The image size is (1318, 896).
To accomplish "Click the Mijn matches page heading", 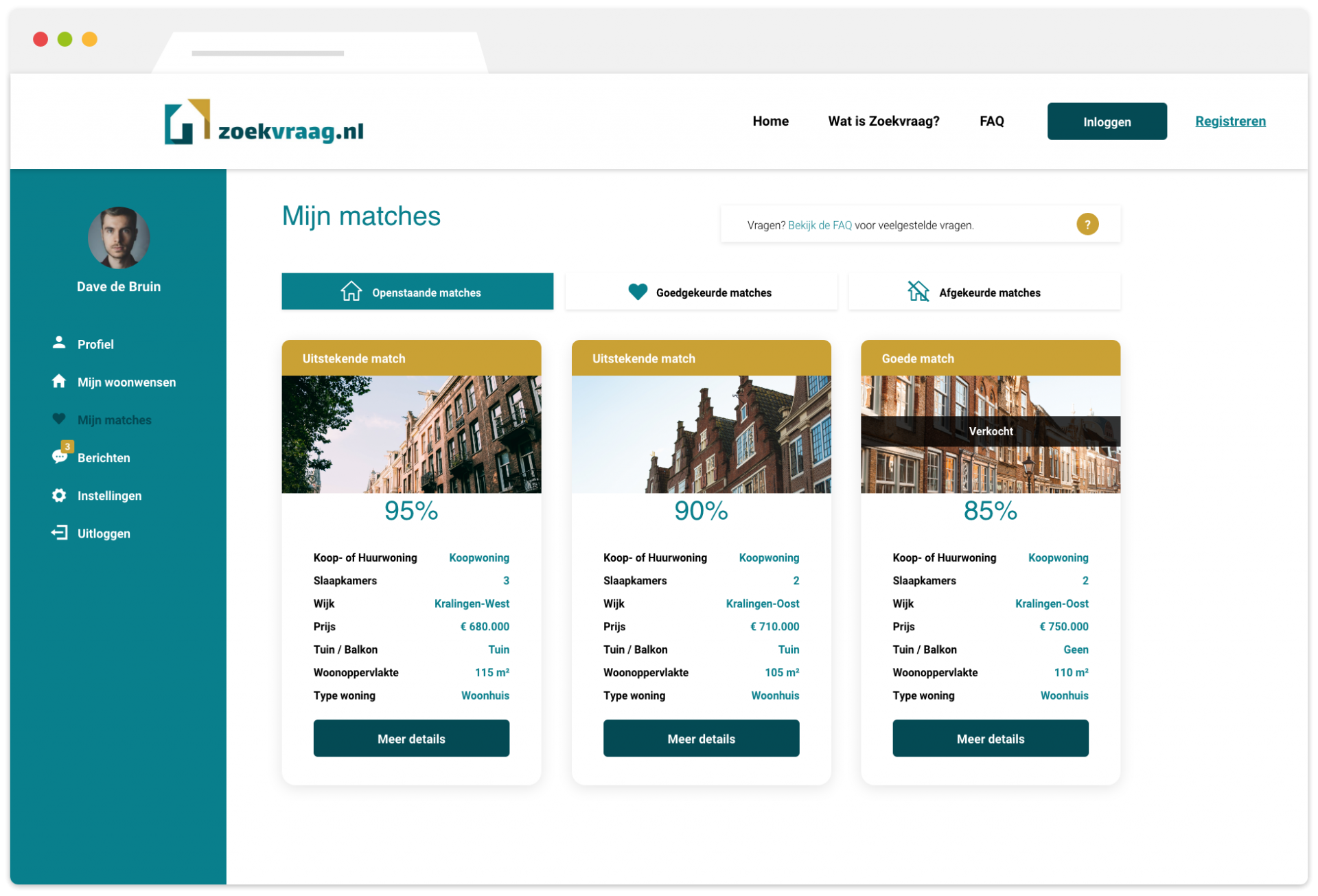I will (361, 216).
